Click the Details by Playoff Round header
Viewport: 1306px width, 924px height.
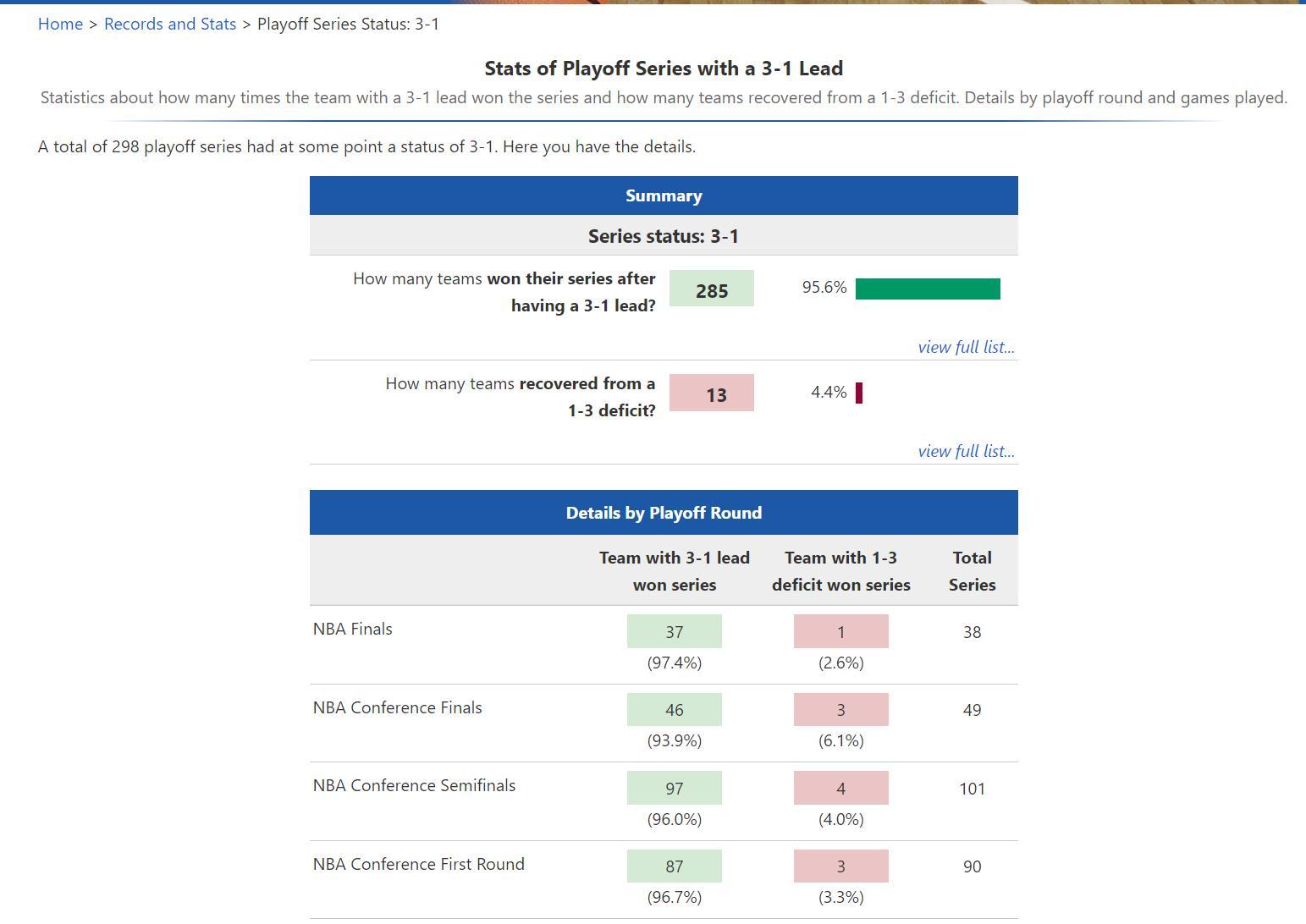coord(664,513)
